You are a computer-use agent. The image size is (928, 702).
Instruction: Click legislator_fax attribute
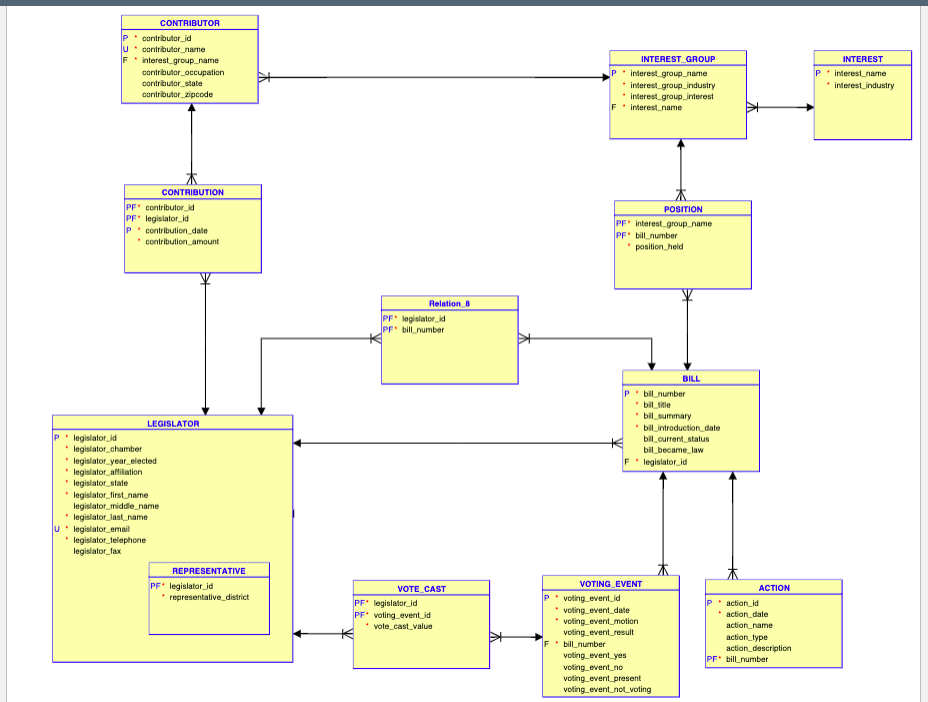(x=97, y=551)
